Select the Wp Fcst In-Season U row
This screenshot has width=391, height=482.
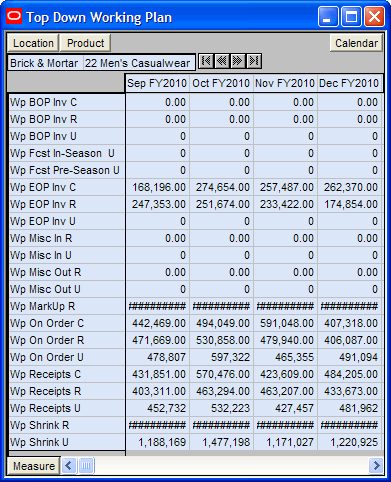67,153
